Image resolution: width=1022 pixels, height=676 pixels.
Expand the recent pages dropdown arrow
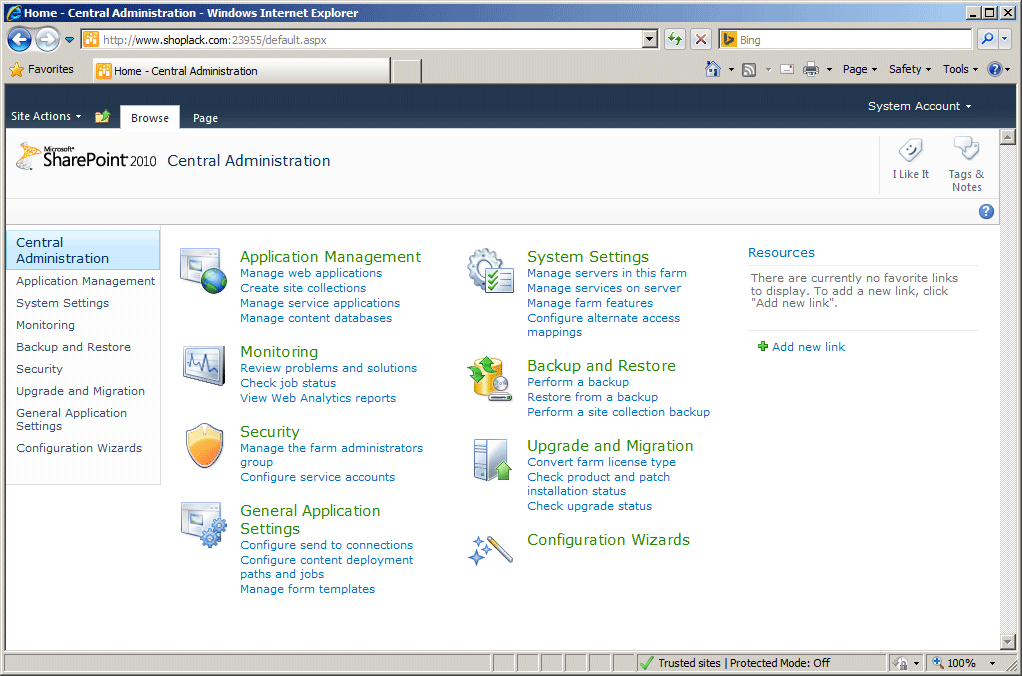point(69,40)
